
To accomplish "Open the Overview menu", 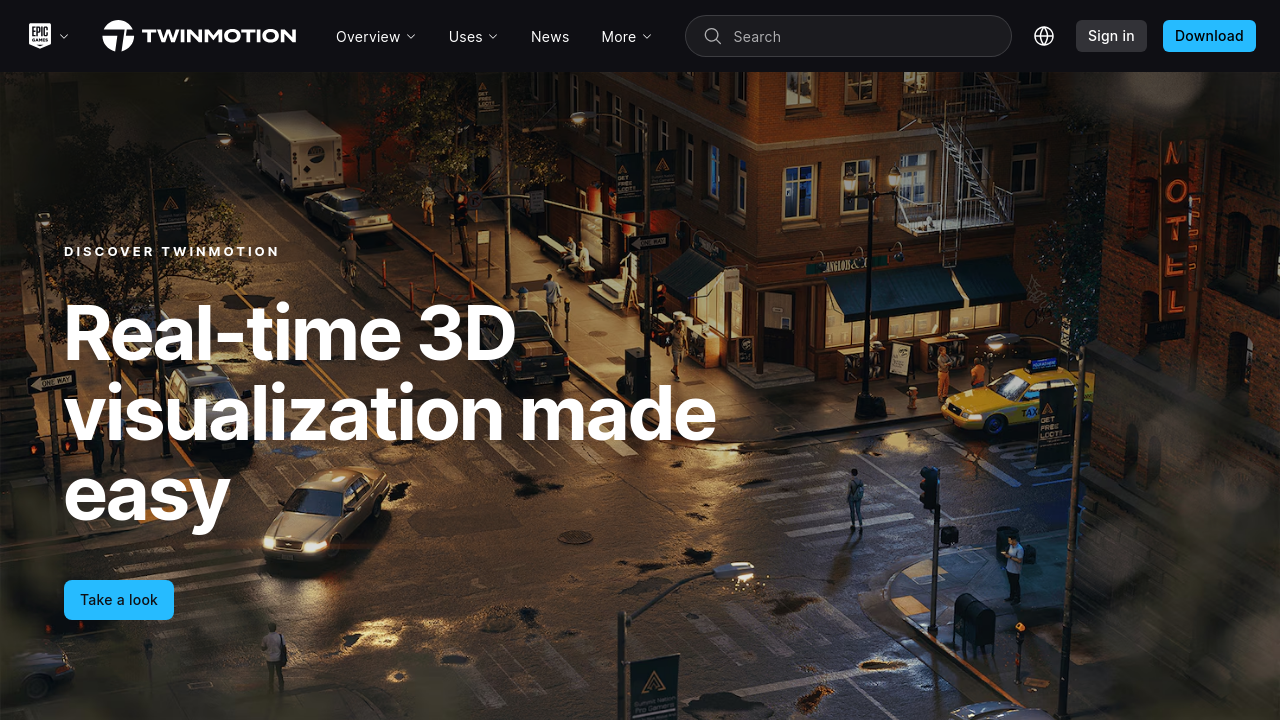I will [368, 37].
